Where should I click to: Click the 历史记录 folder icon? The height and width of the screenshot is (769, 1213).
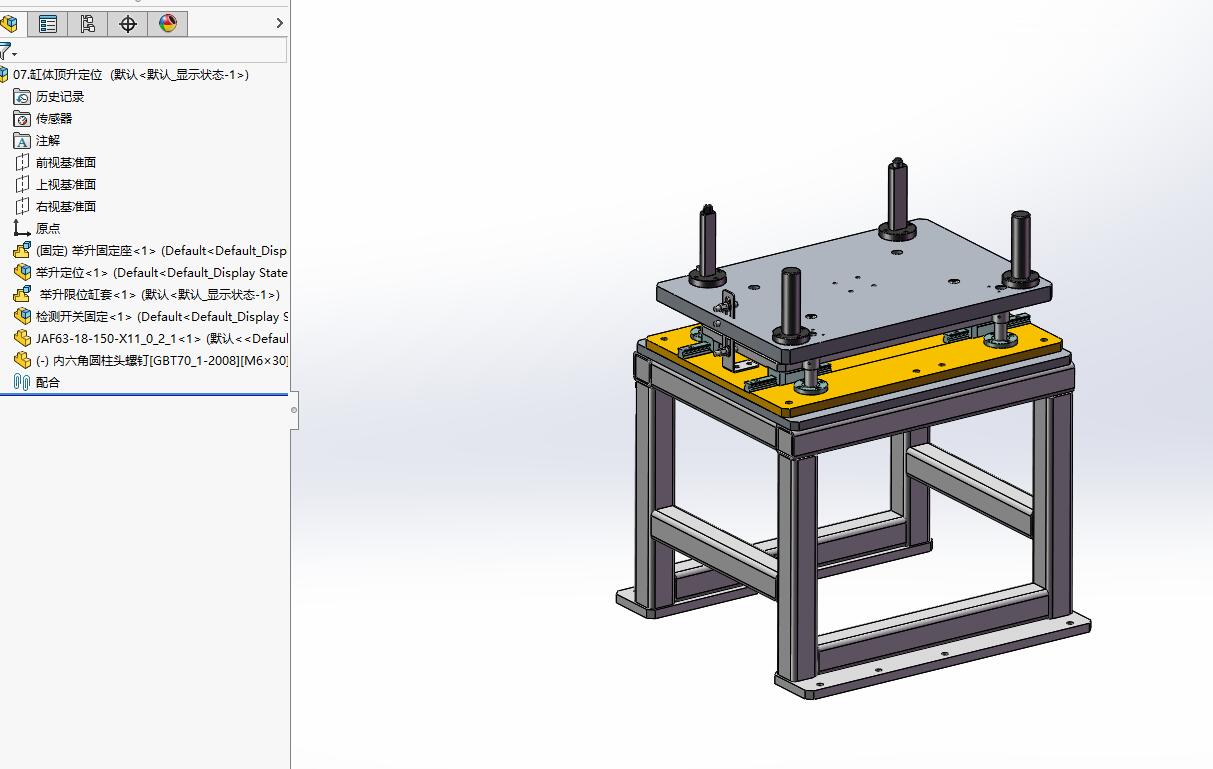click(22, 97)
